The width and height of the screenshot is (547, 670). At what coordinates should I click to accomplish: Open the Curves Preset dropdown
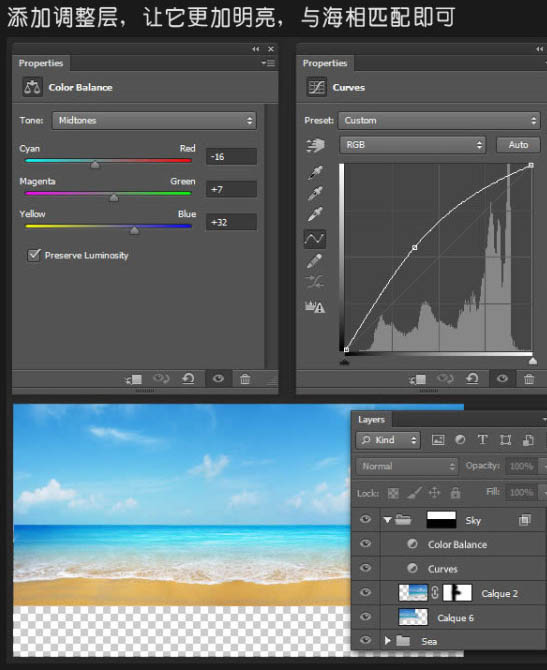coord(439,120)
